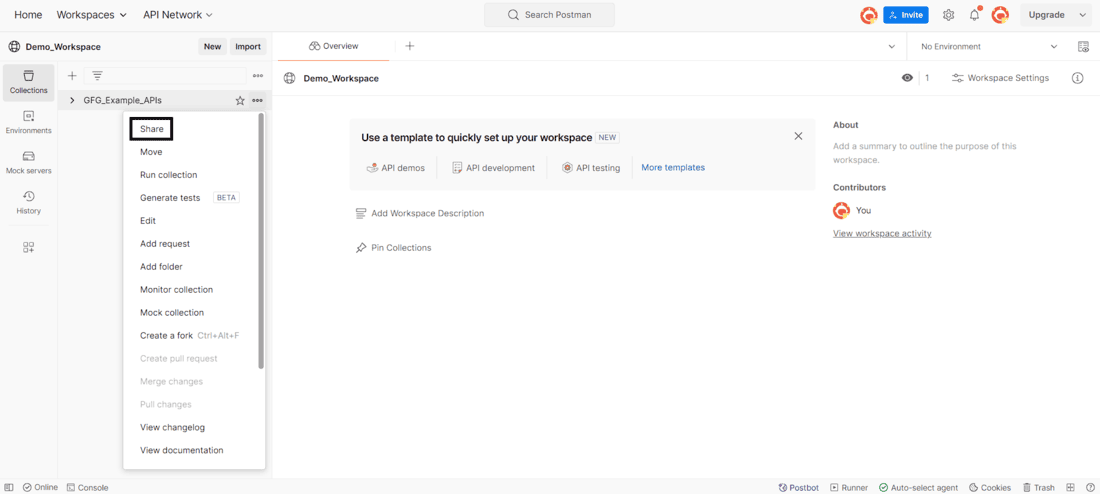Click the two-pane layout icon in status bar
This screenshot has width=1100, height=494.
(x=1071, y=487)
